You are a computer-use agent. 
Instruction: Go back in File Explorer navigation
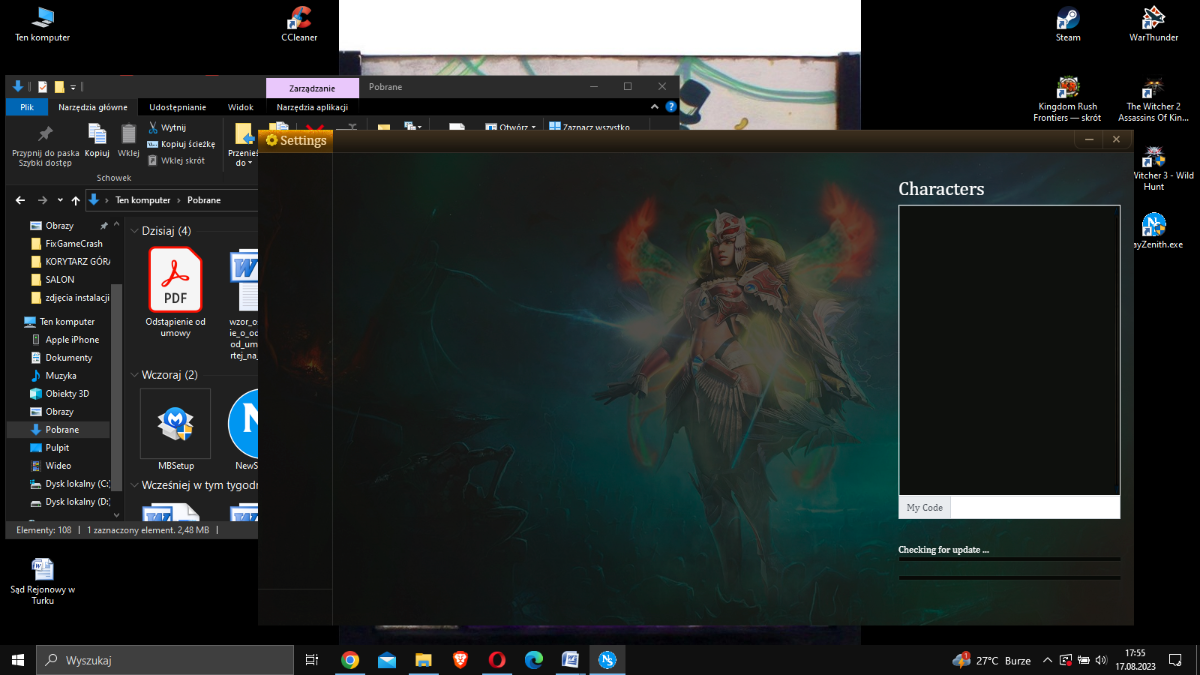click(21, 200)
